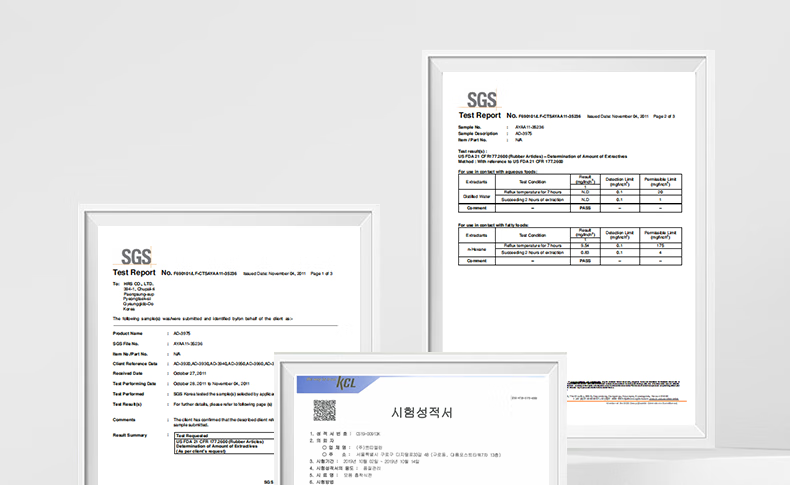Click the 'Sample Description' label on right report
The width and height of the screenshot is (790, 485).
[479, 133]
